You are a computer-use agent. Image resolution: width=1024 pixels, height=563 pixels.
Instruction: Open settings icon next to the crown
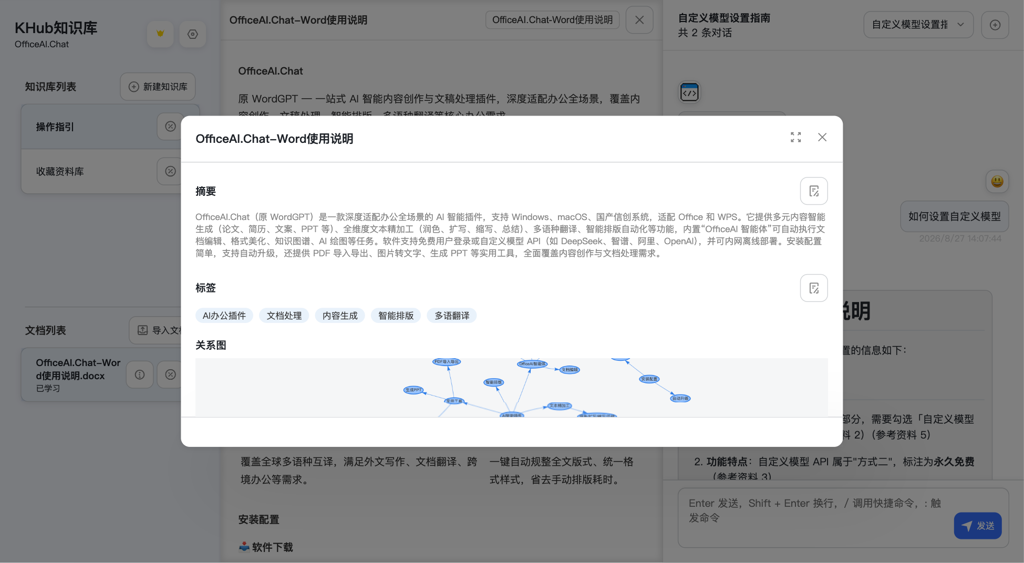point(193,34)
